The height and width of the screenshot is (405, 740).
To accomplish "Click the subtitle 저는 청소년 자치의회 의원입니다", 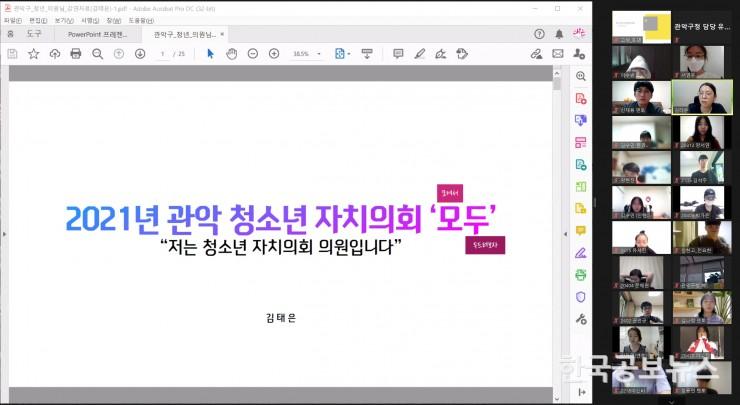I will point(280,246).
